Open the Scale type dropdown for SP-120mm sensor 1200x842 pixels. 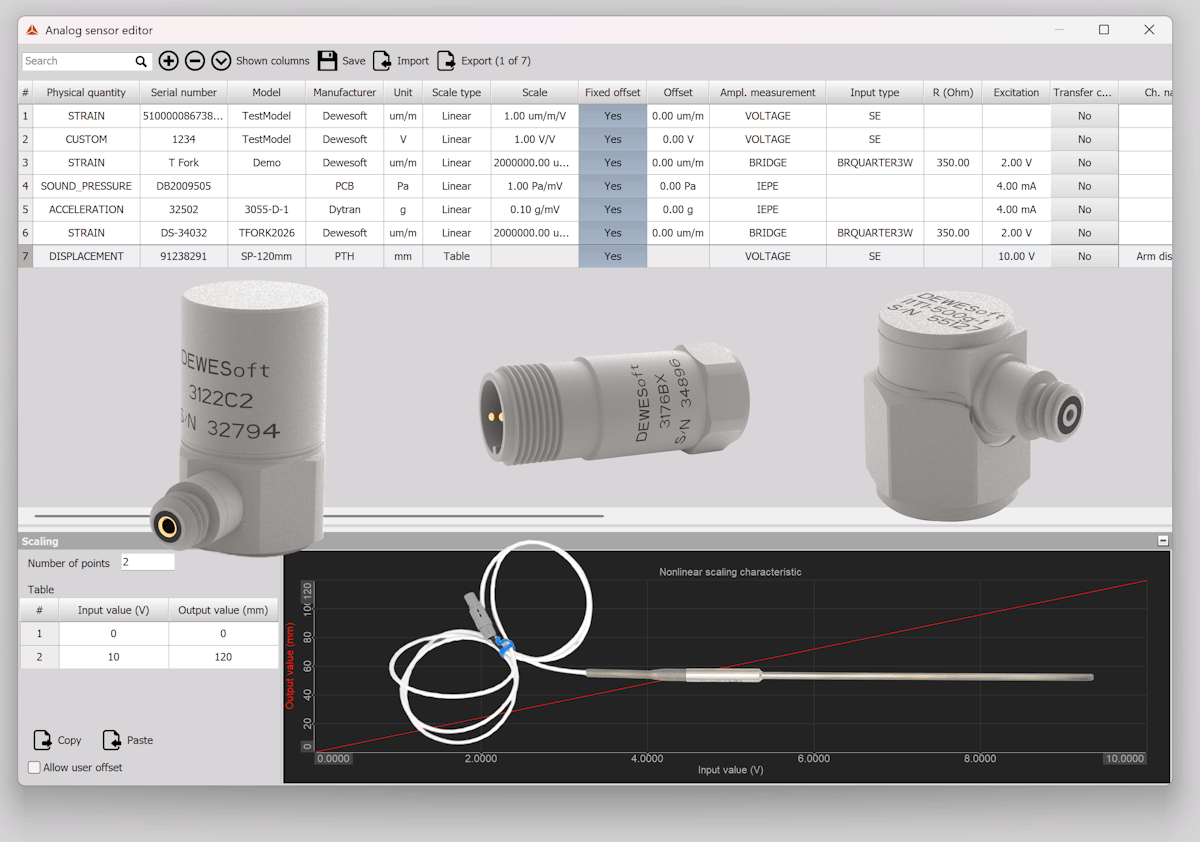pyautogui.click(x=456, y=255)
